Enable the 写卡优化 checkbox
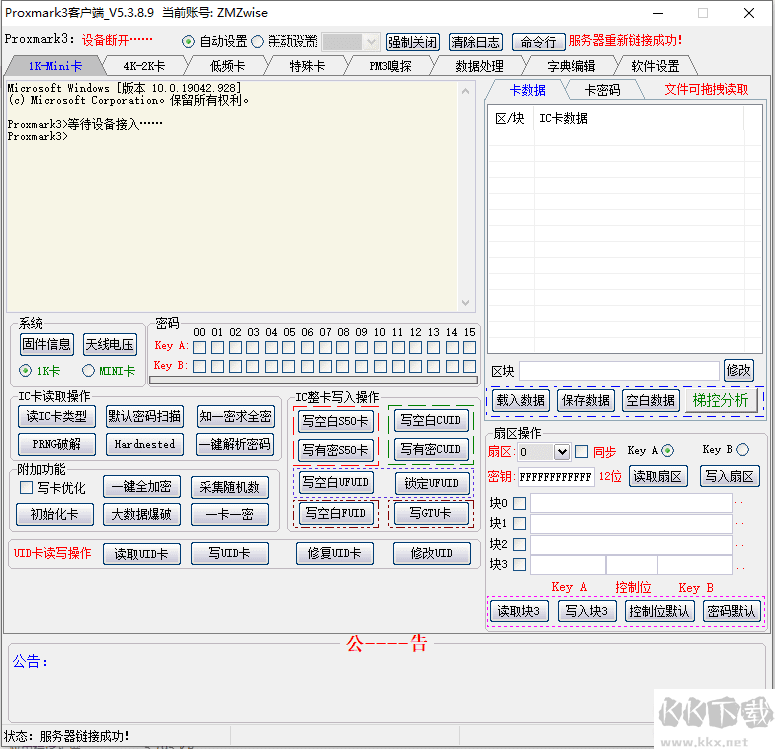The height and width of the screenshot is (749, 775). point(27,488)
